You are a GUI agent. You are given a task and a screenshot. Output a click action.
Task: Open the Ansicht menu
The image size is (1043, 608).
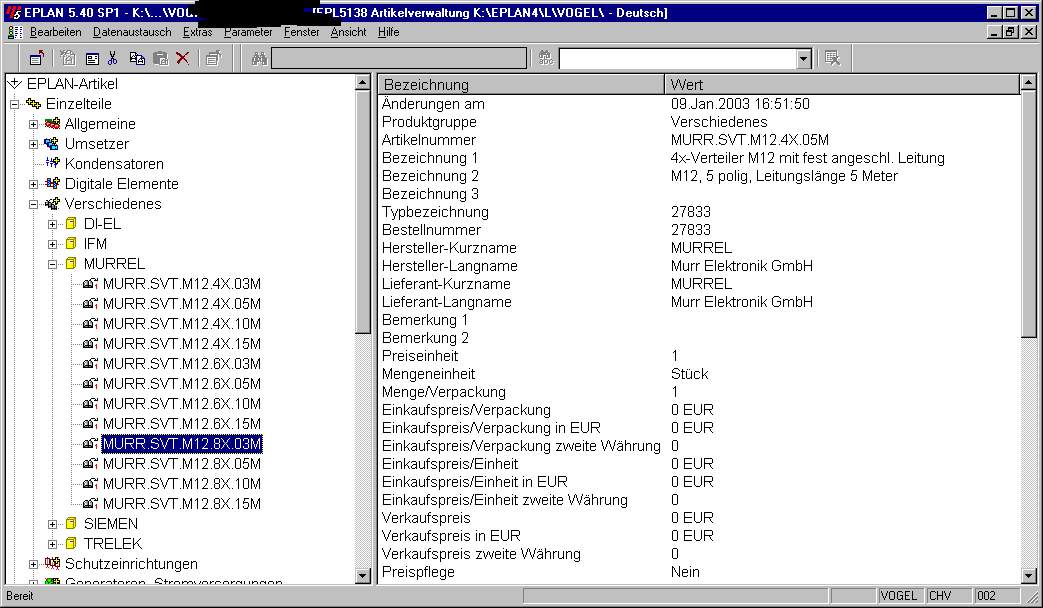click(x=349, y=32)
